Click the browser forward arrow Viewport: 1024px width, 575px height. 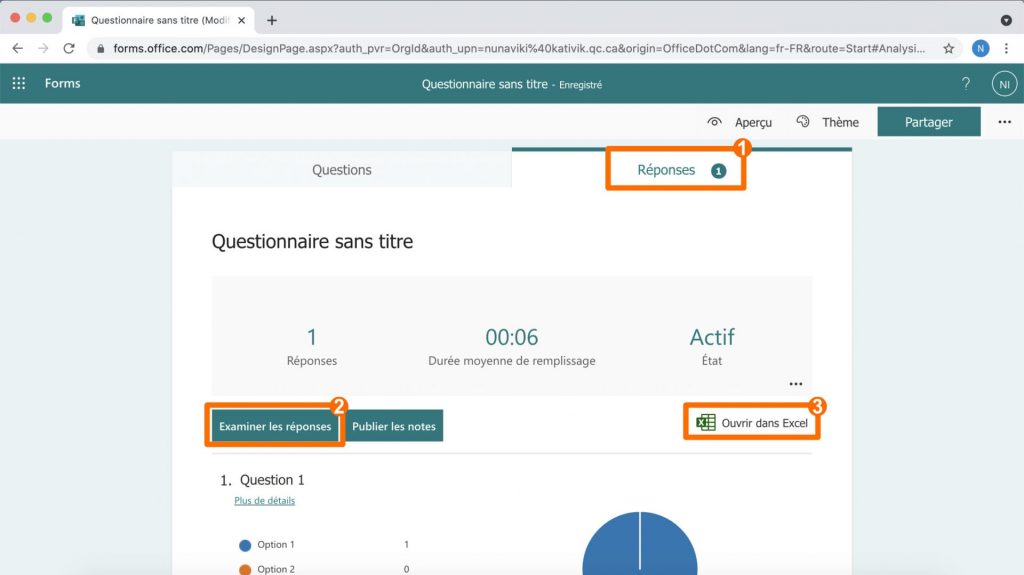tap(43, 48)
